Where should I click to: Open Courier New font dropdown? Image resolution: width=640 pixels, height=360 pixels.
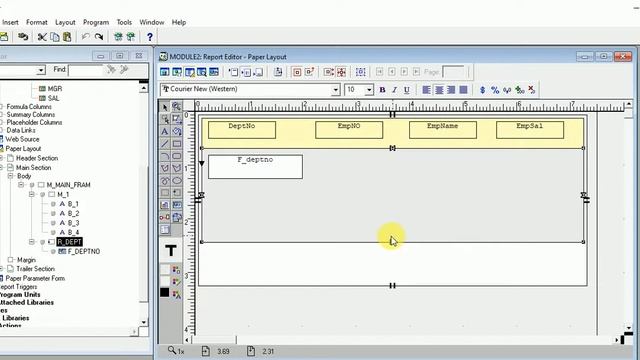click(335, 90)
